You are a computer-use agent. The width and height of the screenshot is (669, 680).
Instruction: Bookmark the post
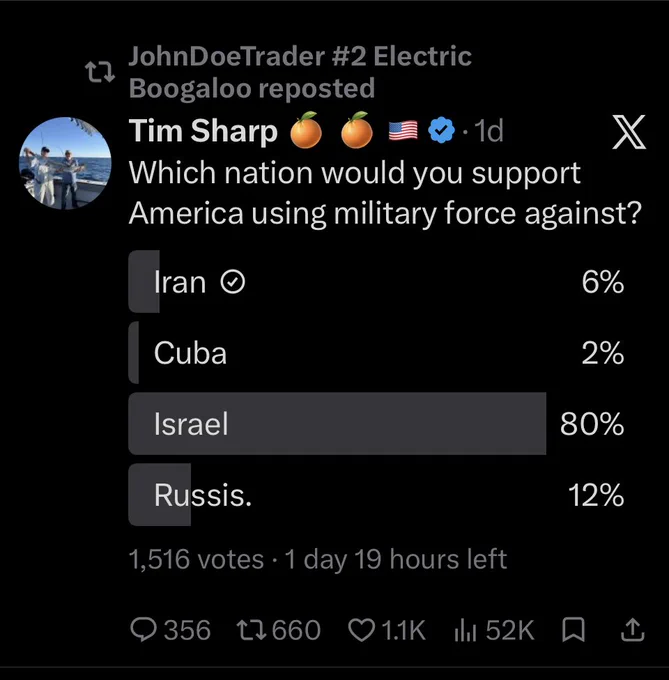click(x=573, y=630)
